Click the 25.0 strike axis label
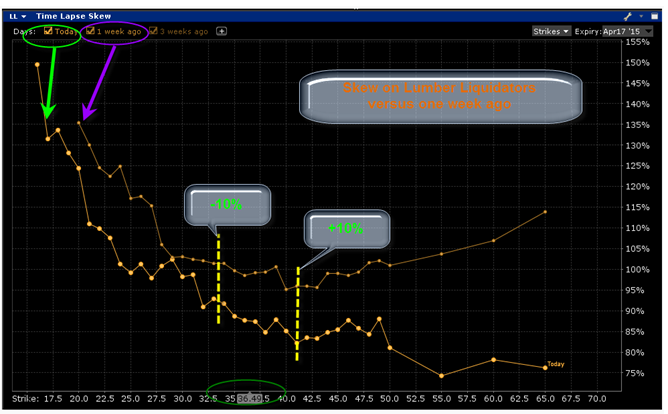Screen dimensions: 668x414 coord(130,399)
